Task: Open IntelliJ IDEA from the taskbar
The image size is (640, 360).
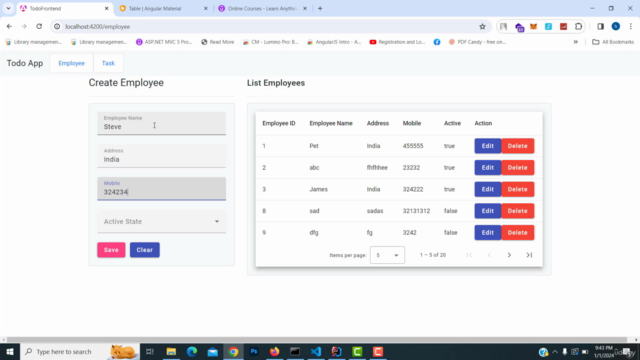Action: tap(337, 351)
